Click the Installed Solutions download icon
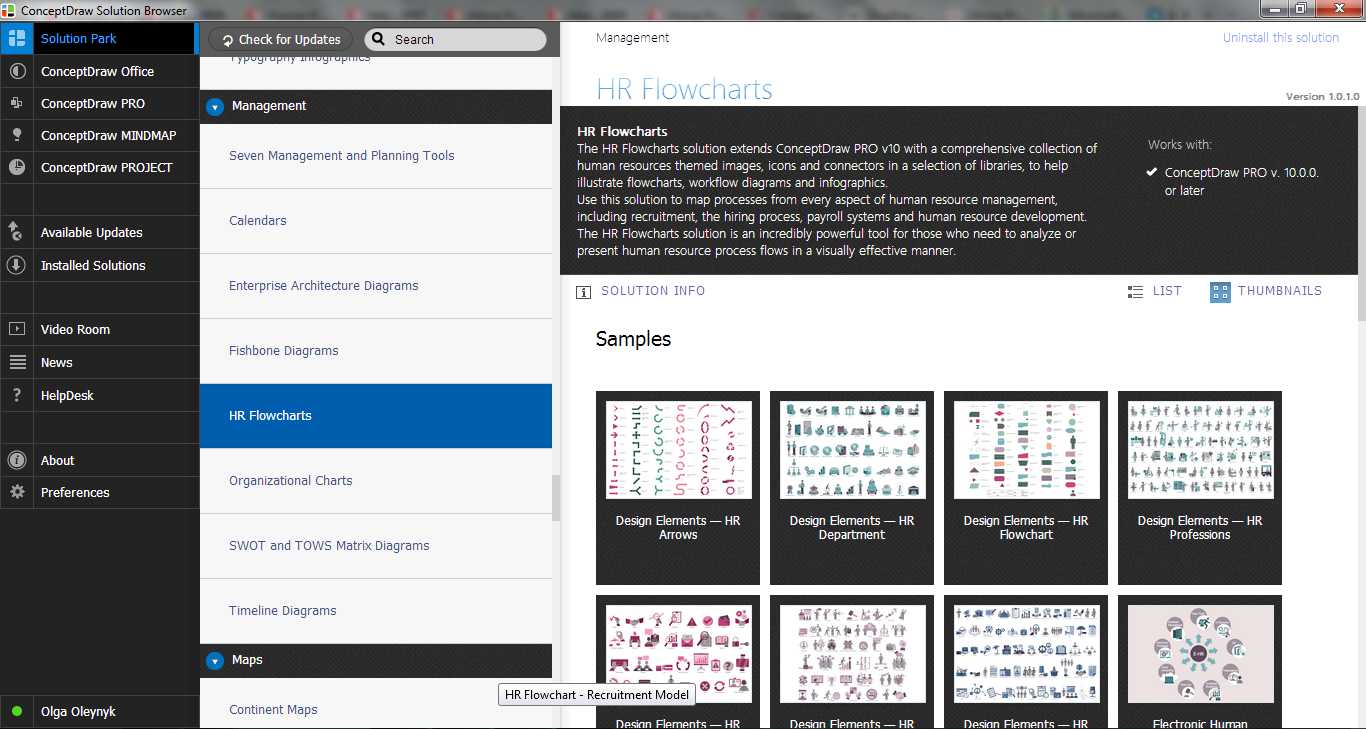 click(x=16, y=265)
